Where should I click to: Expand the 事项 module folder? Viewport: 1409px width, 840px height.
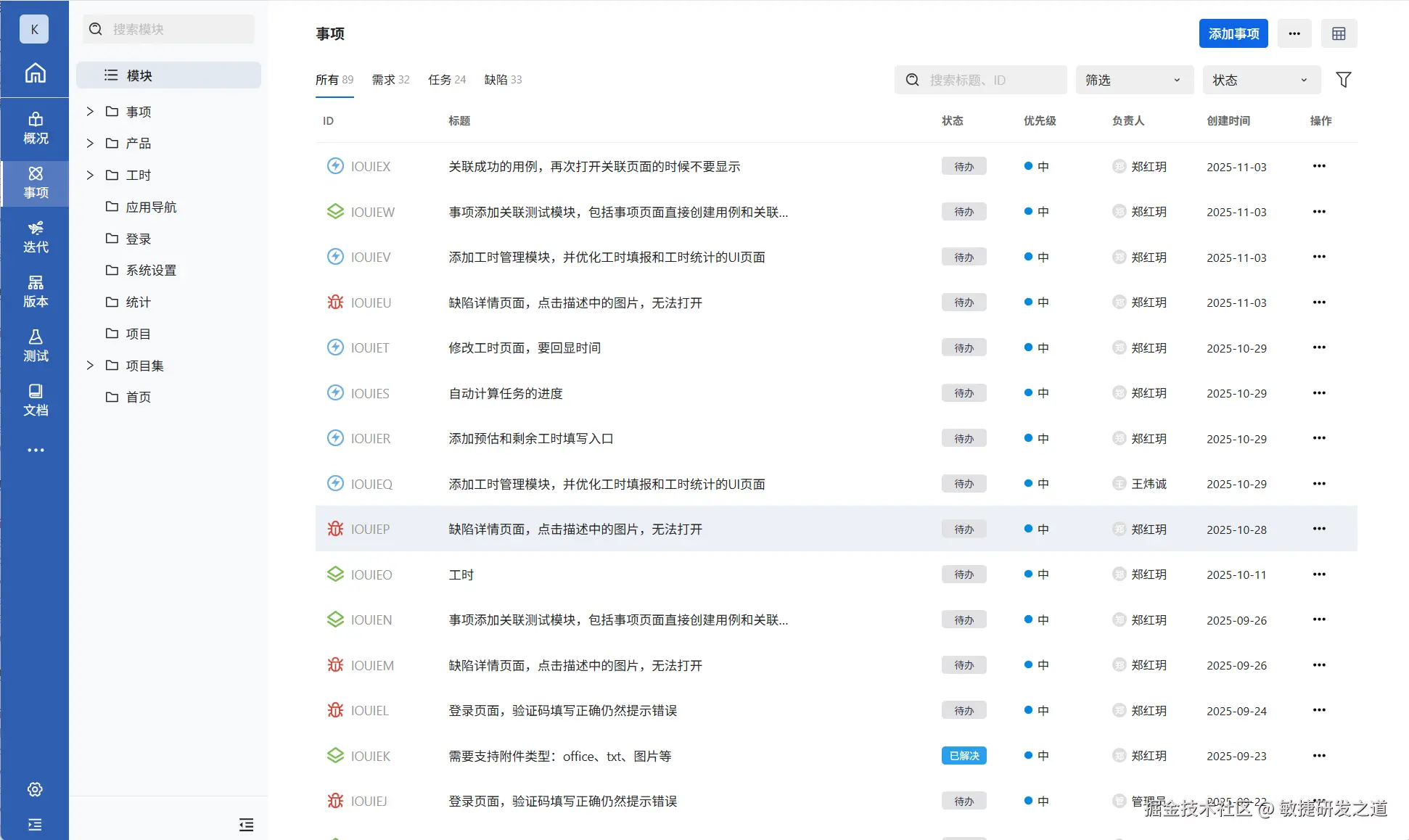90,111
